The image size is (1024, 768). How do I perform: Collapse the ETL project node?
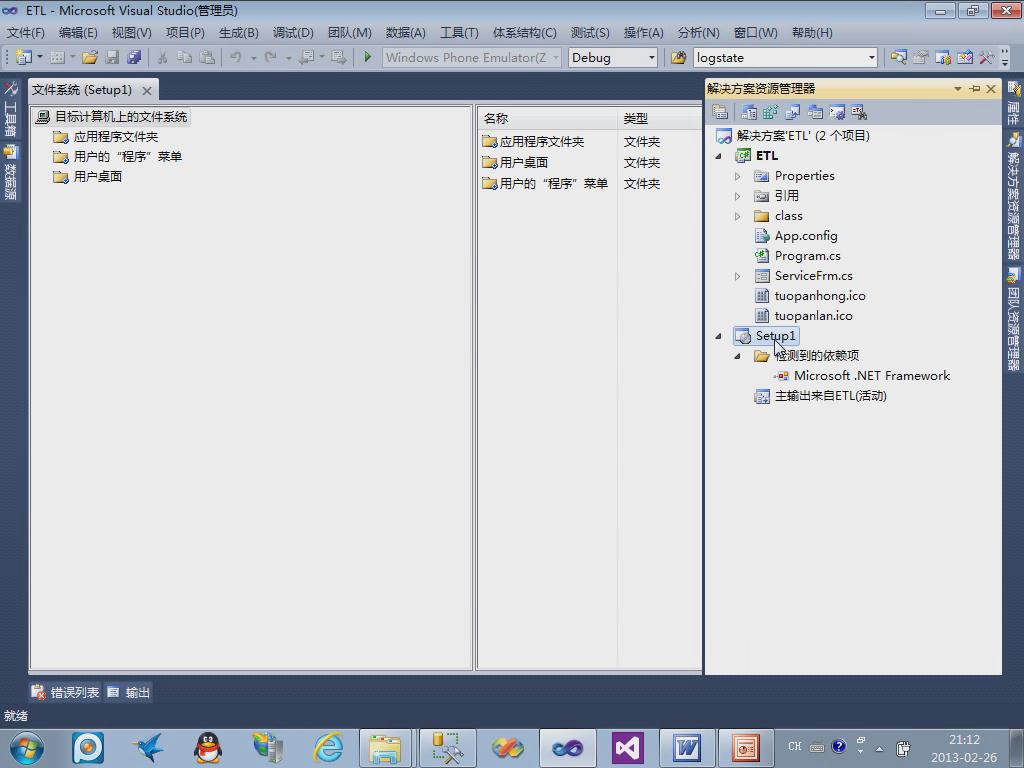tap(718, 156)
